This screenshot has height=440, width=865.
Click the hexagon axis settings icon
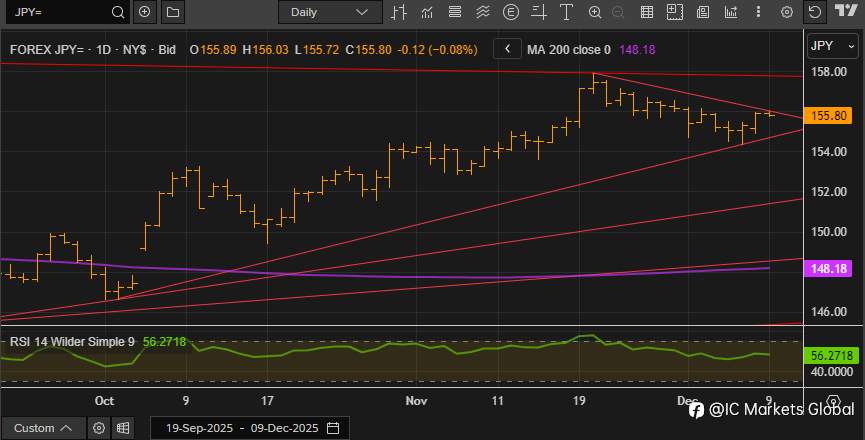pos(834,400)
